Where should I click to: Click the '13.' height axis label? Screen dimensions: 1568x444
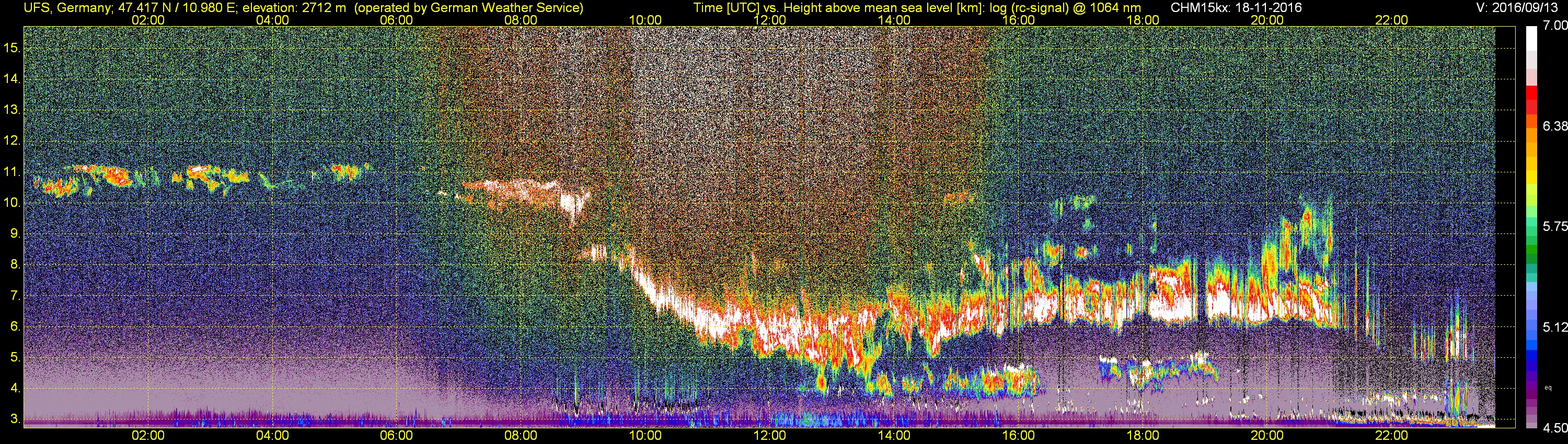(12, 110)
